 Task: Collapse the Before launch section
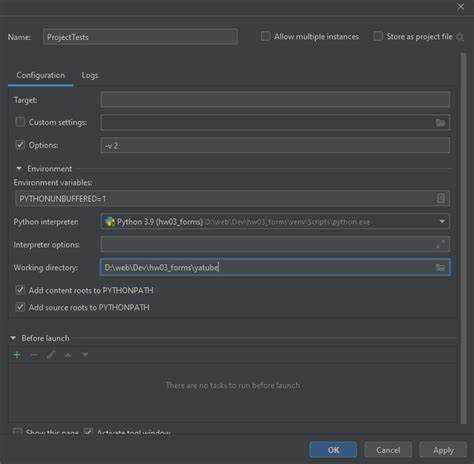pyautogui.click(x=13, y=338)
